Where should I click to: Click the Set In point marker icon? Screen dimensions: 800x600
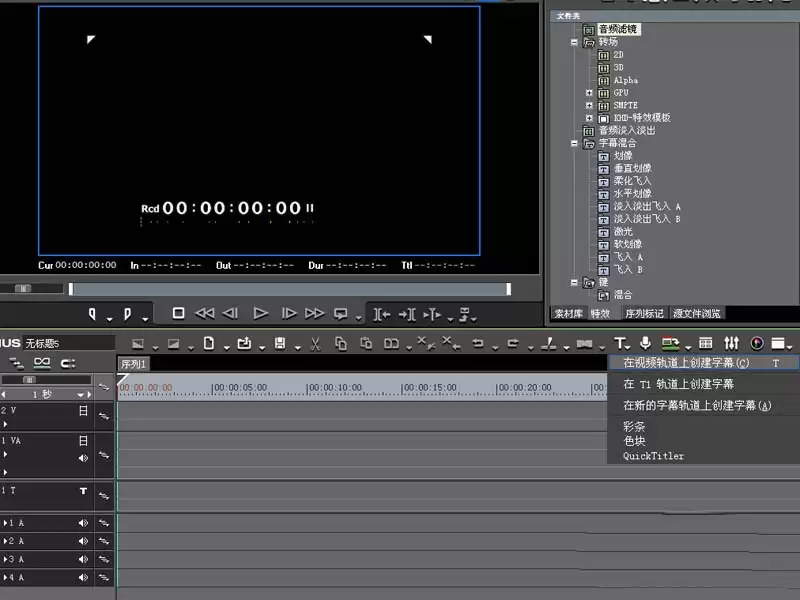tap(92, 314)
